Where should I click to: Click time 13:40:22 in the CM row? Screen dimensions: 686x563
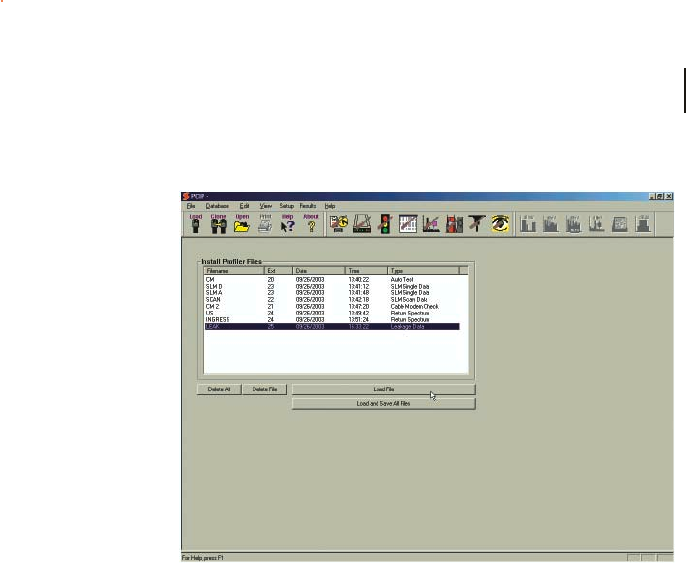359,280
